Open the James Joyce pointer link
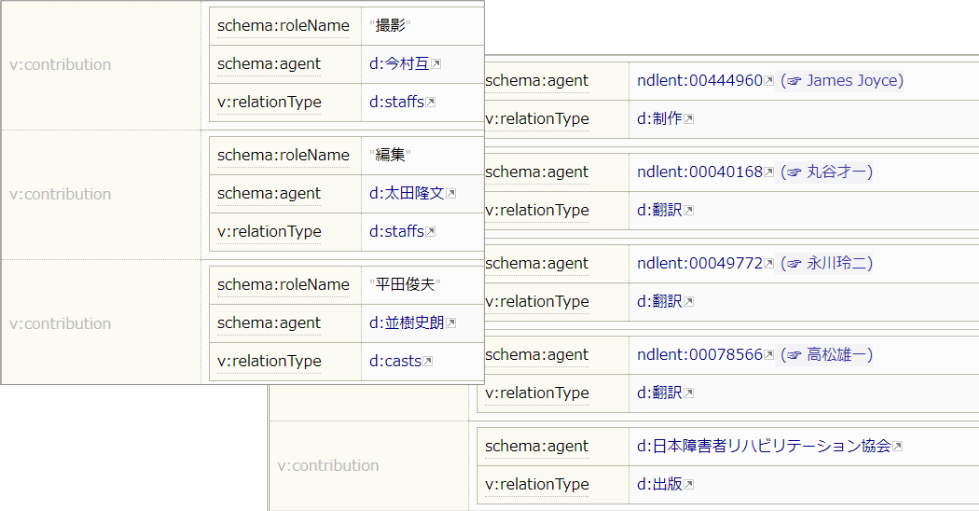This screenshot has height=511, width=979. (x=841, y=80)
